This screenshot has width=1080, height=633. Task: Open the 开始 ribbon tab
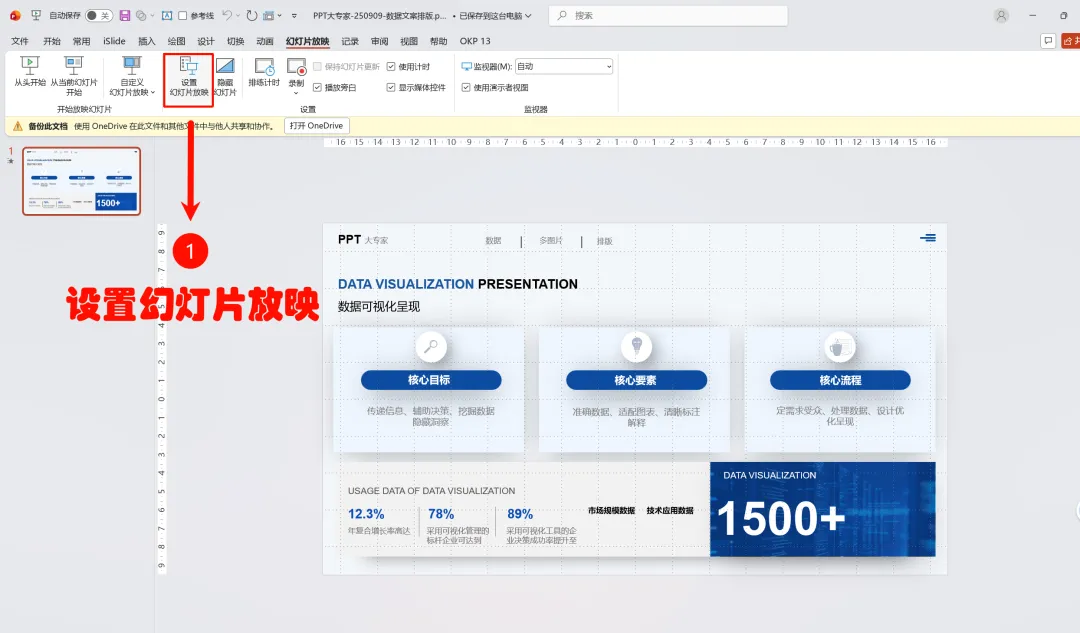click(x=52, y=41)
